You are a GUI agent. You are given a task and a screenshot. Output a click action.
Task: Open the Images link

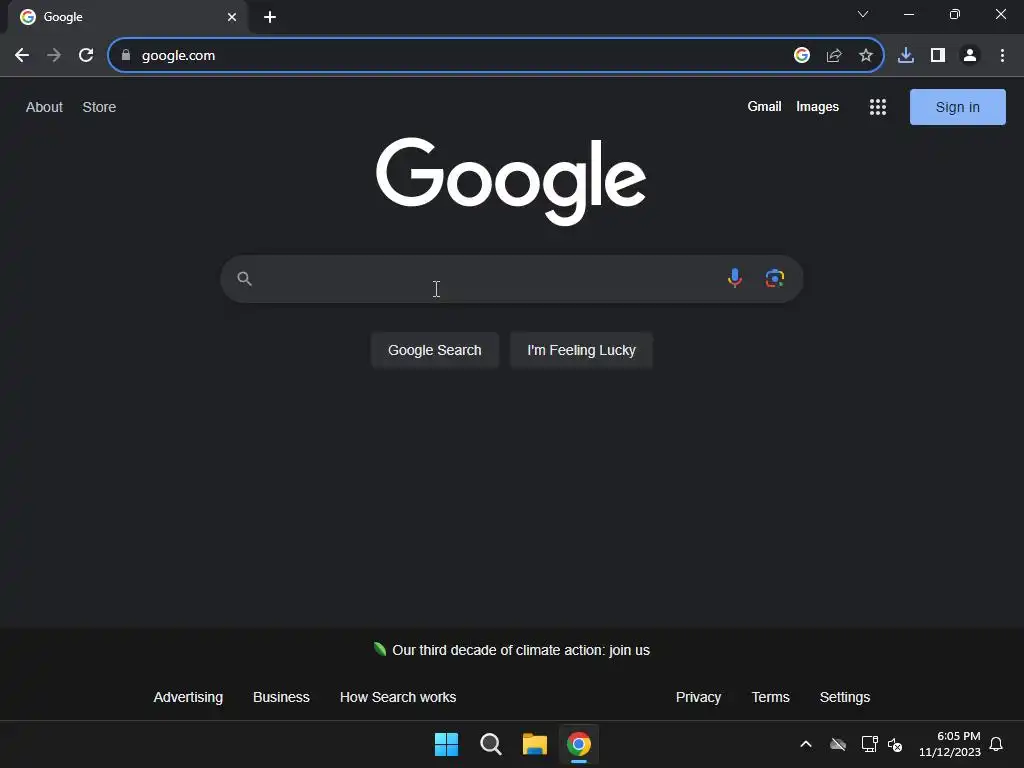(817, 106)
